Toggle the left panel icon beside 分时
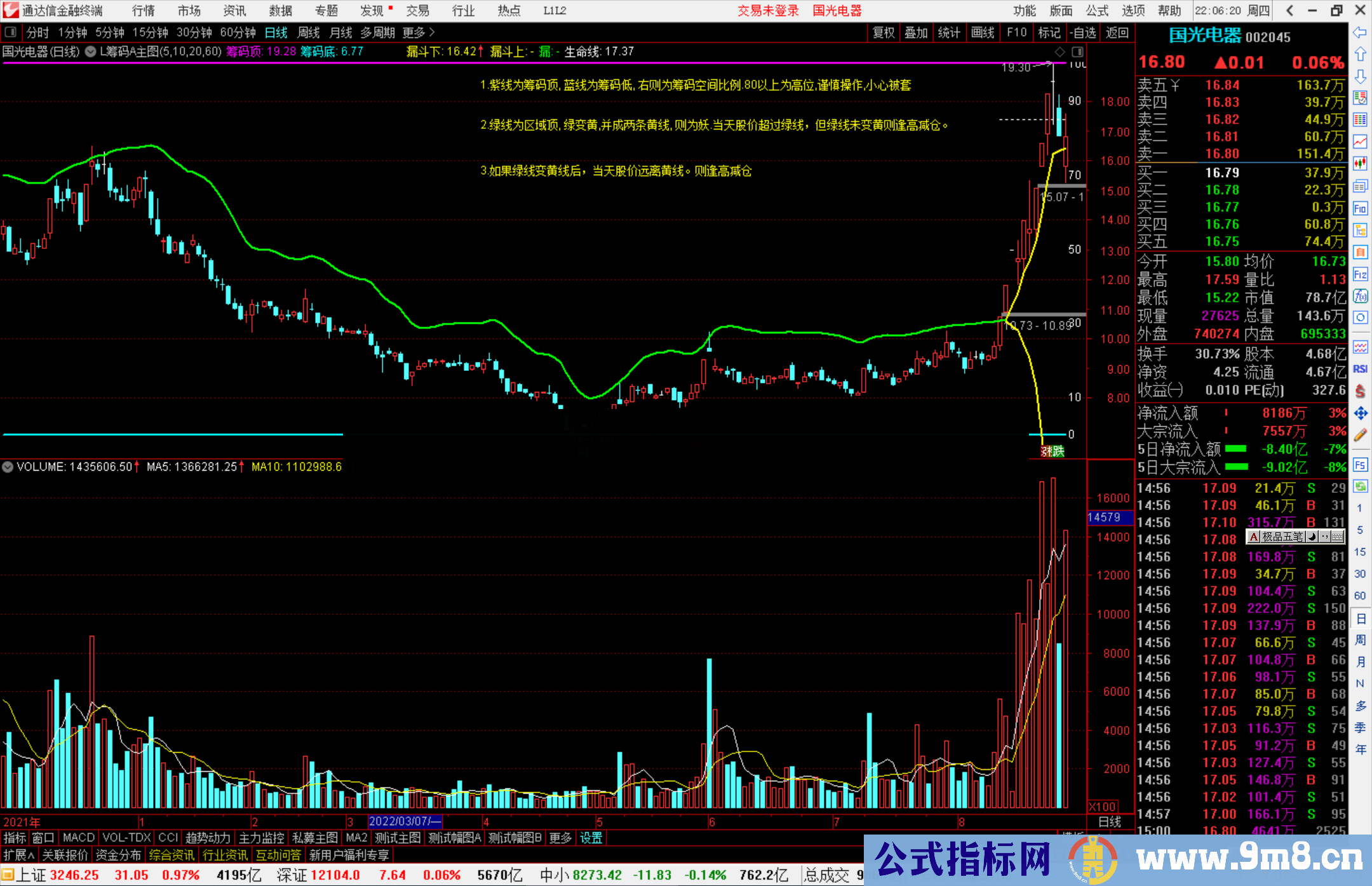 (11, 32)
